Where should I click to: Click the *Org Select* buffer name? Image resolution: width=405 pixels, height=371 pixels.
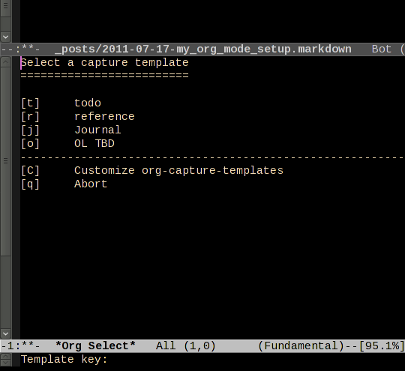click(95, 346)
